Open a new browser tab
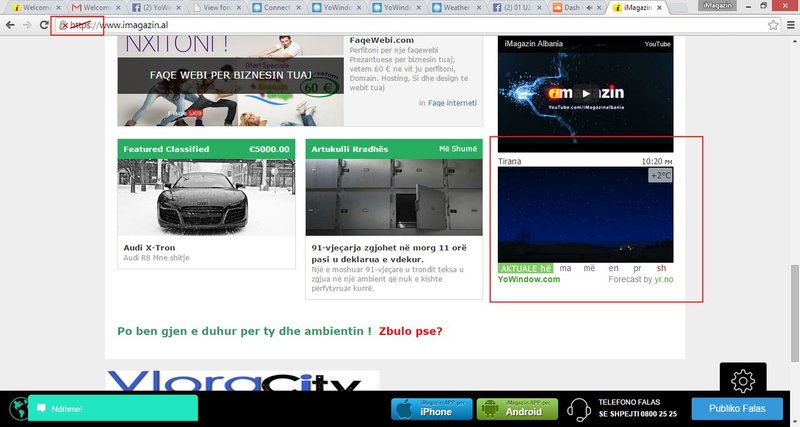800x427 pixels. point(679,8)
